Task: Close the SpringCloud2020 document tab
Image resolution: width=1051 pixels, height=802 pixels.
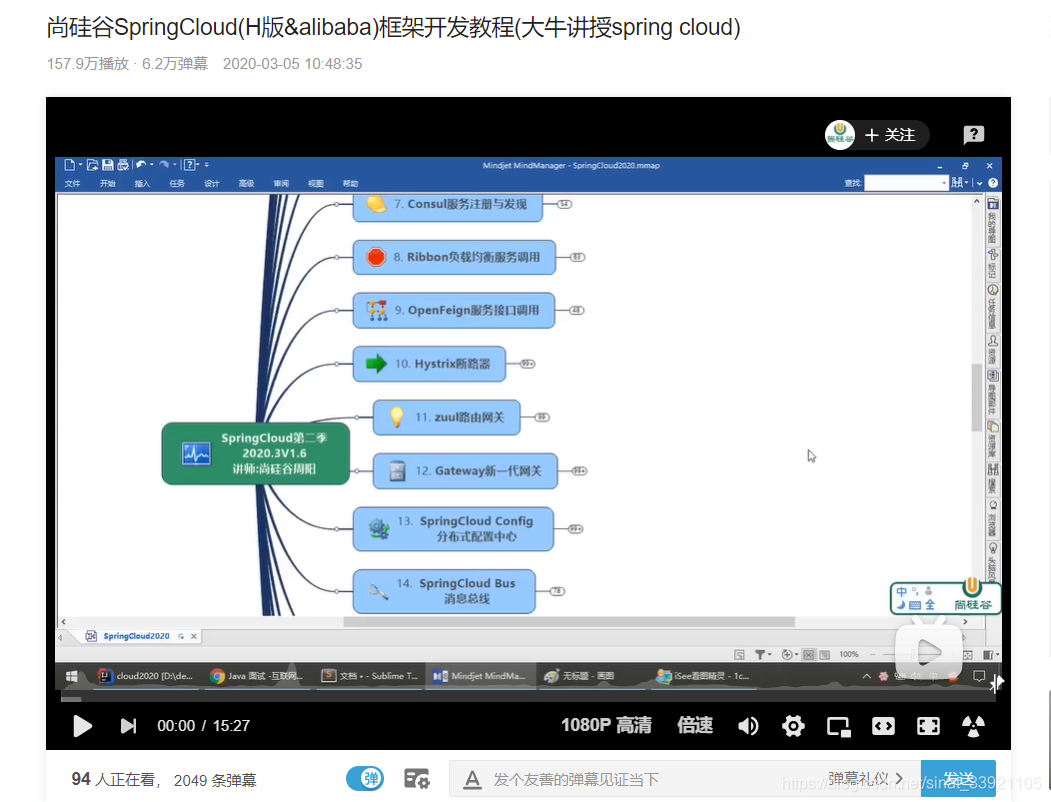Action: [x=194, y=637]
